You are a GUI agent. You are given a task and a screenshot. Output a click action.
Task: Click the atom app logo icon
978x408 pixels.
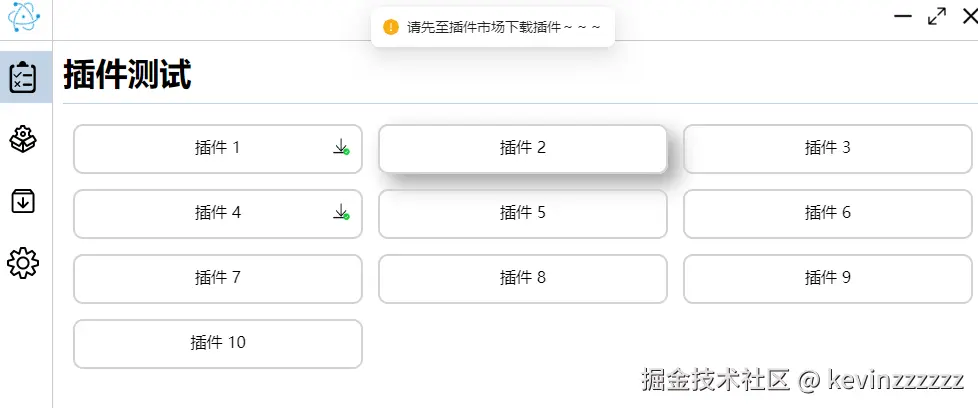(x=24, y=17)
